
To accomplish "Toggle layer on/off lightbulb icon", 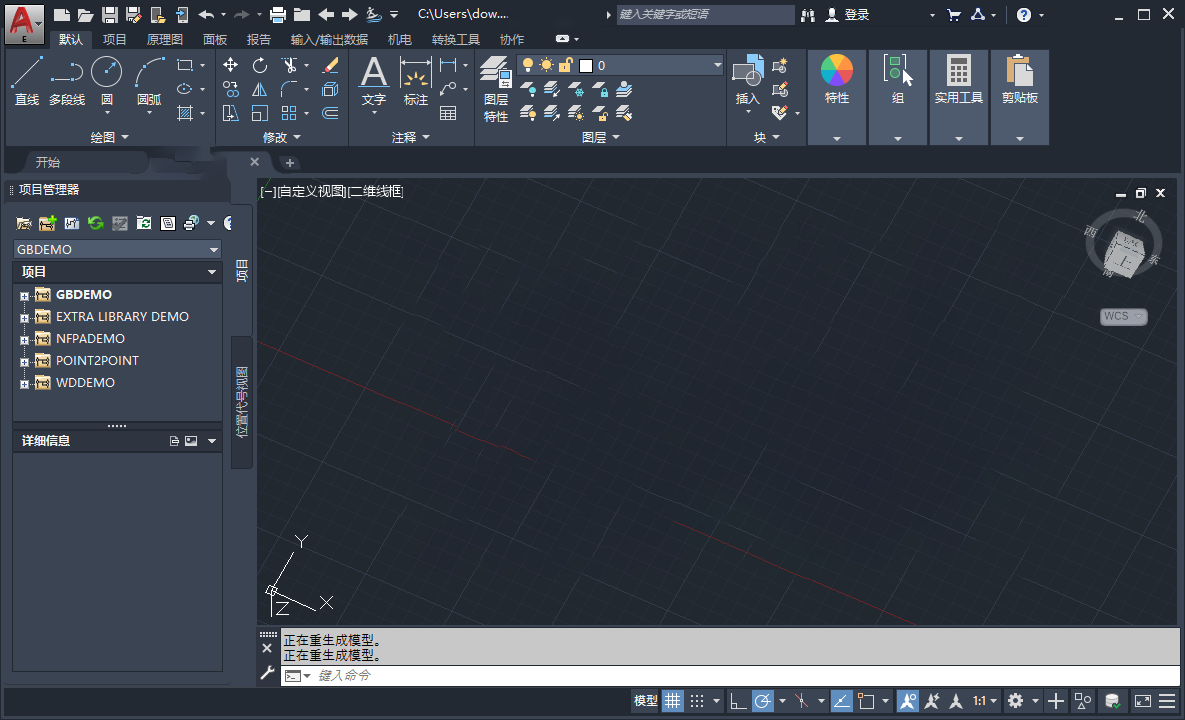I will point(528,66).
